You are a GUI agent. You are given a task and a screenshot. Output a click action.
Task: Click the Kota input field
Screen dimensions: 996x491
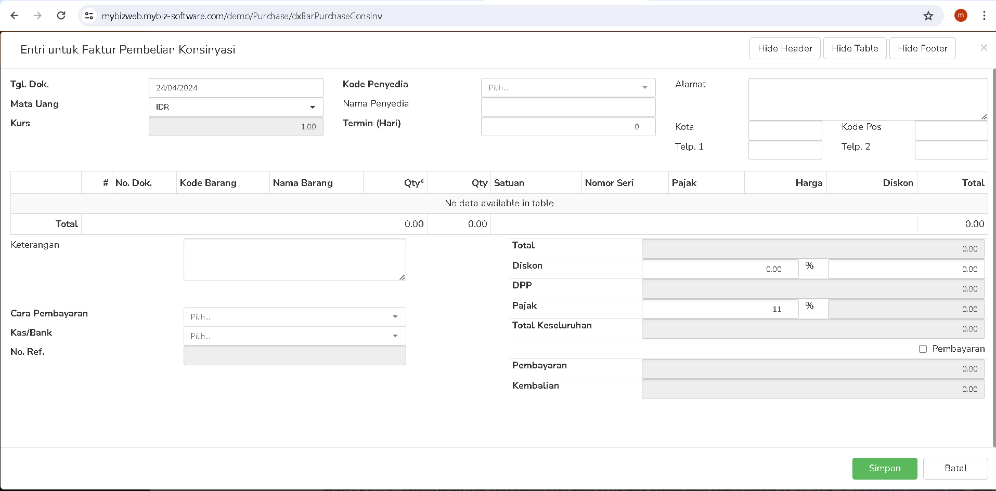coord(785,130)
